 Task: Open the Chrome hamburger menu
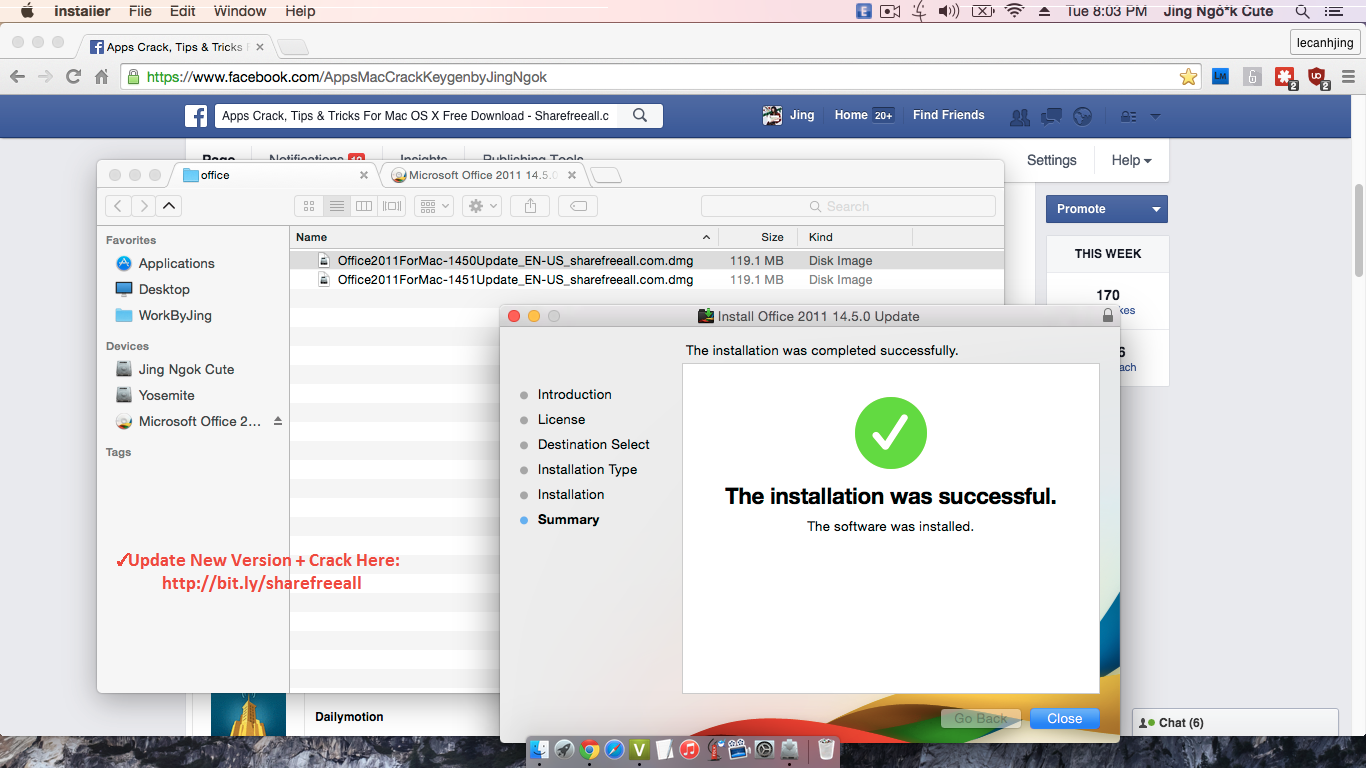(1347, 77)
